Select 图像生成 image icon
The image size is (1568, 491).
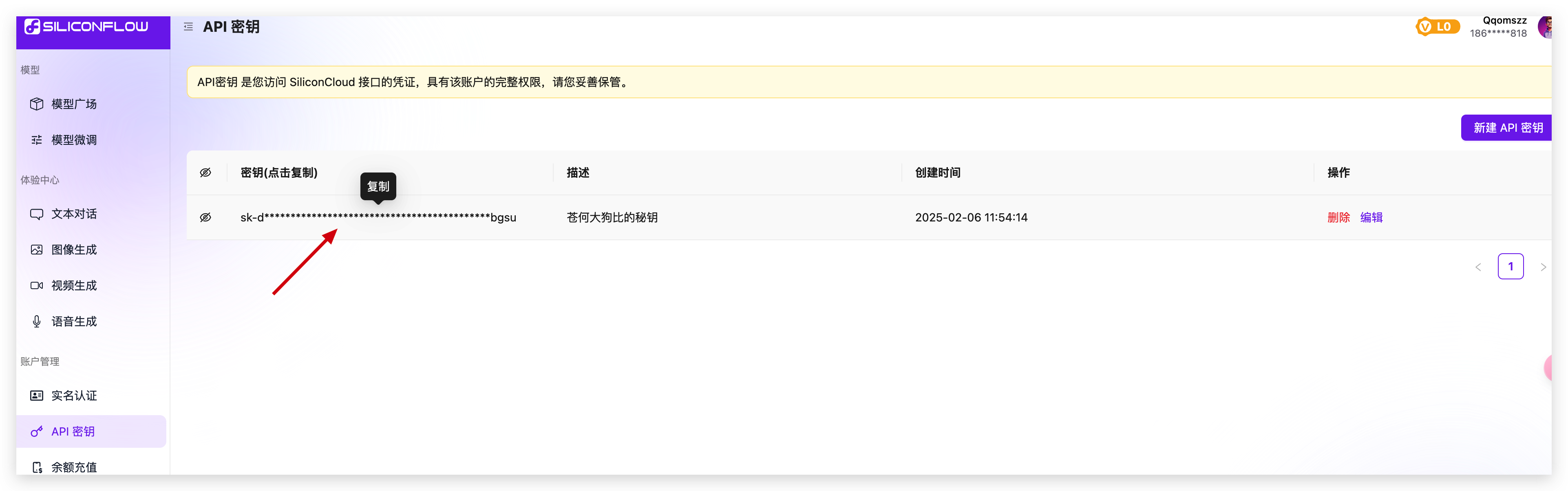(x=37, y=250)
